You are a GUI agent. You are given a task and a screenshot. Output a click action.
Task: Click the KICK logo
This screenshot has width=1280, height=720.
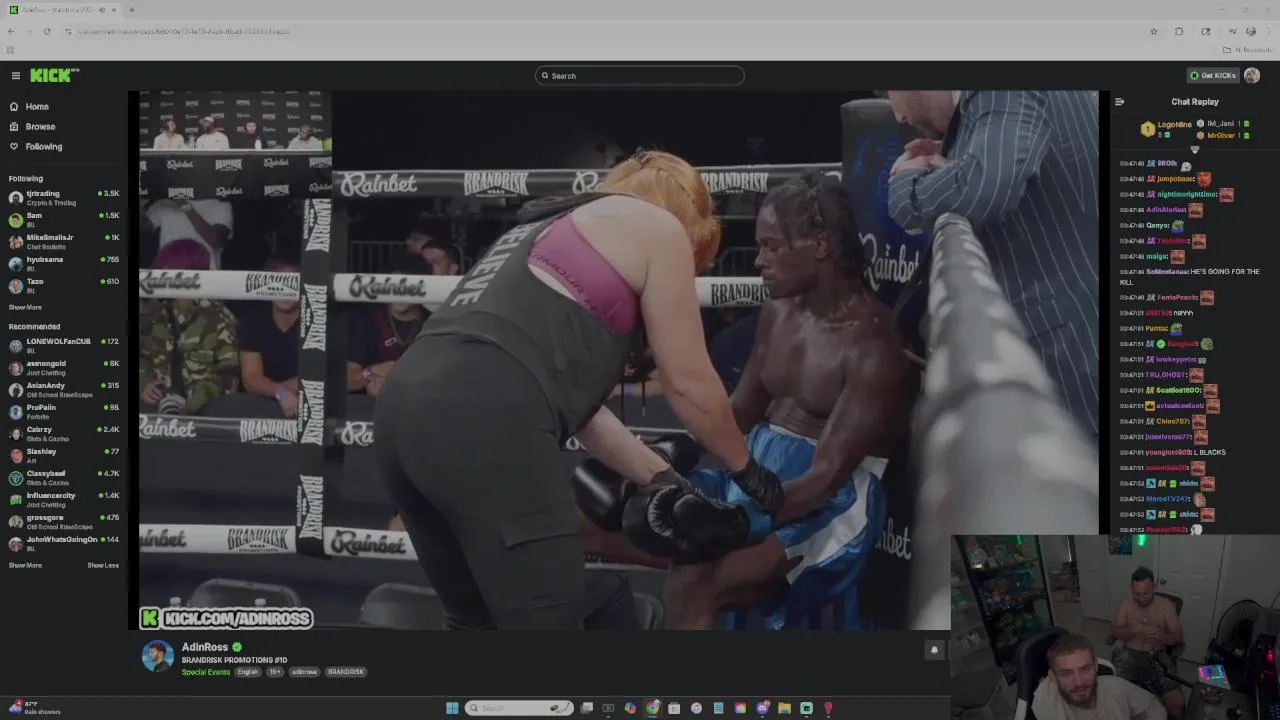pos(54,75)
